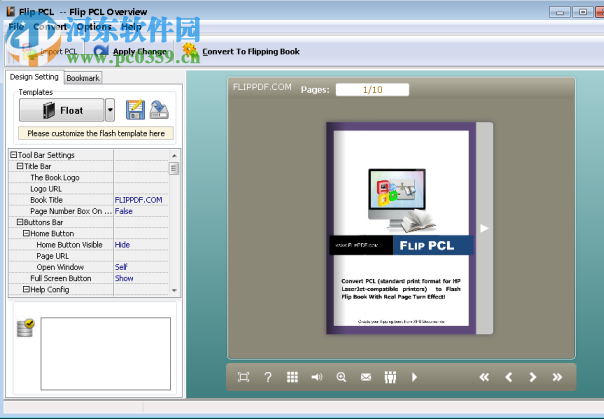This screenshot has width=604, height=420.
Task: Open the File menu
Action: 16,27
